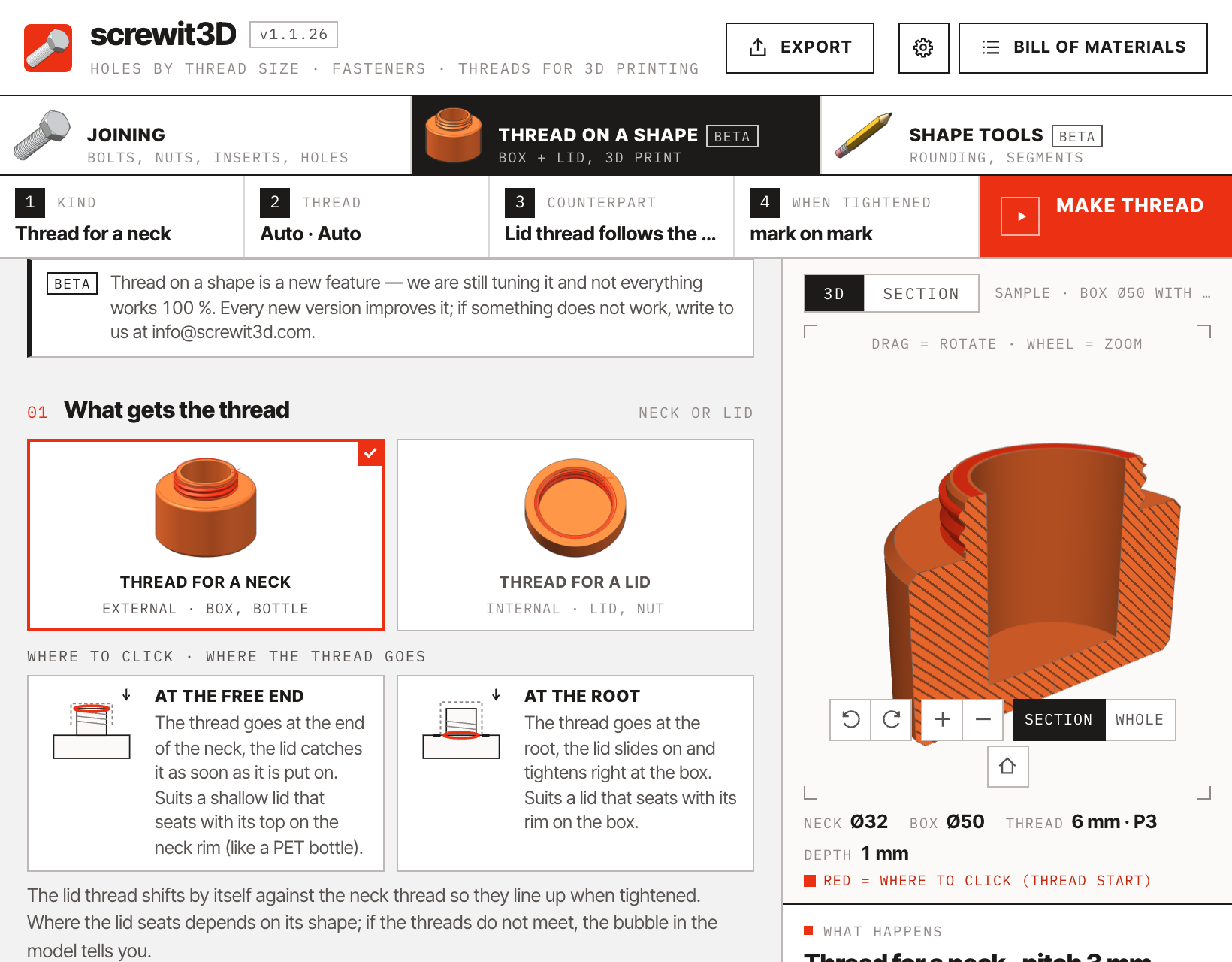Click the orange box image in Thread on a Shape
Screen dimensions: 1232x962
point(454,135)
